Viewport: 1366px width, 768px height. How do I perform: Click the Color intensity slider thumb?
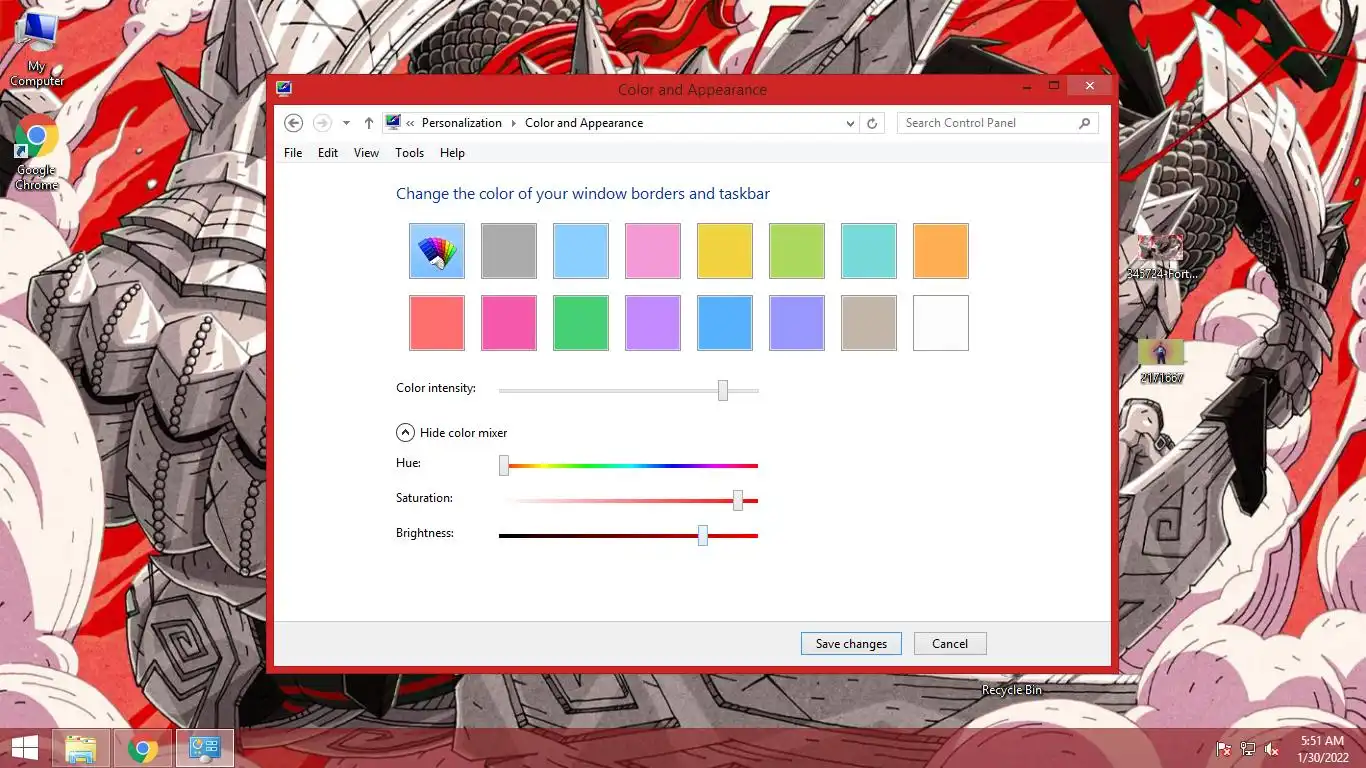(x=723, y=390)
